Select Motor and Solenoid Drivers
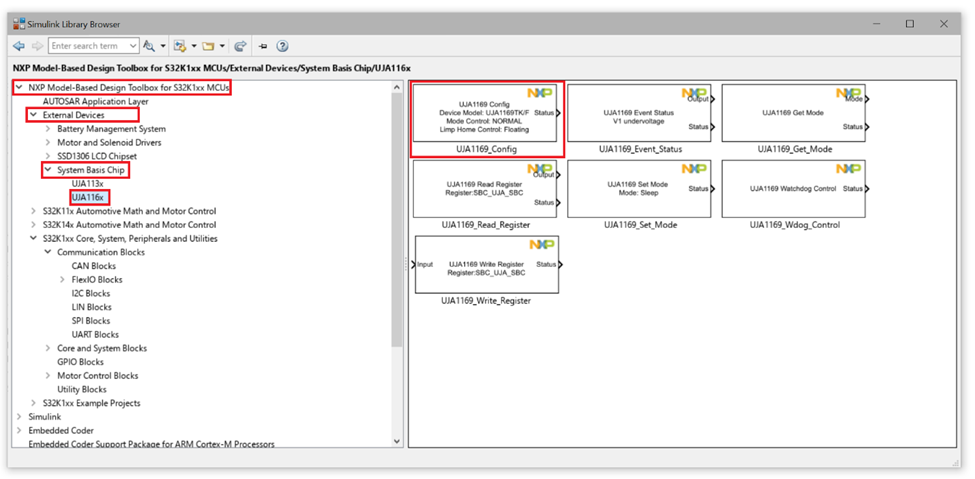 pos(109,142)
